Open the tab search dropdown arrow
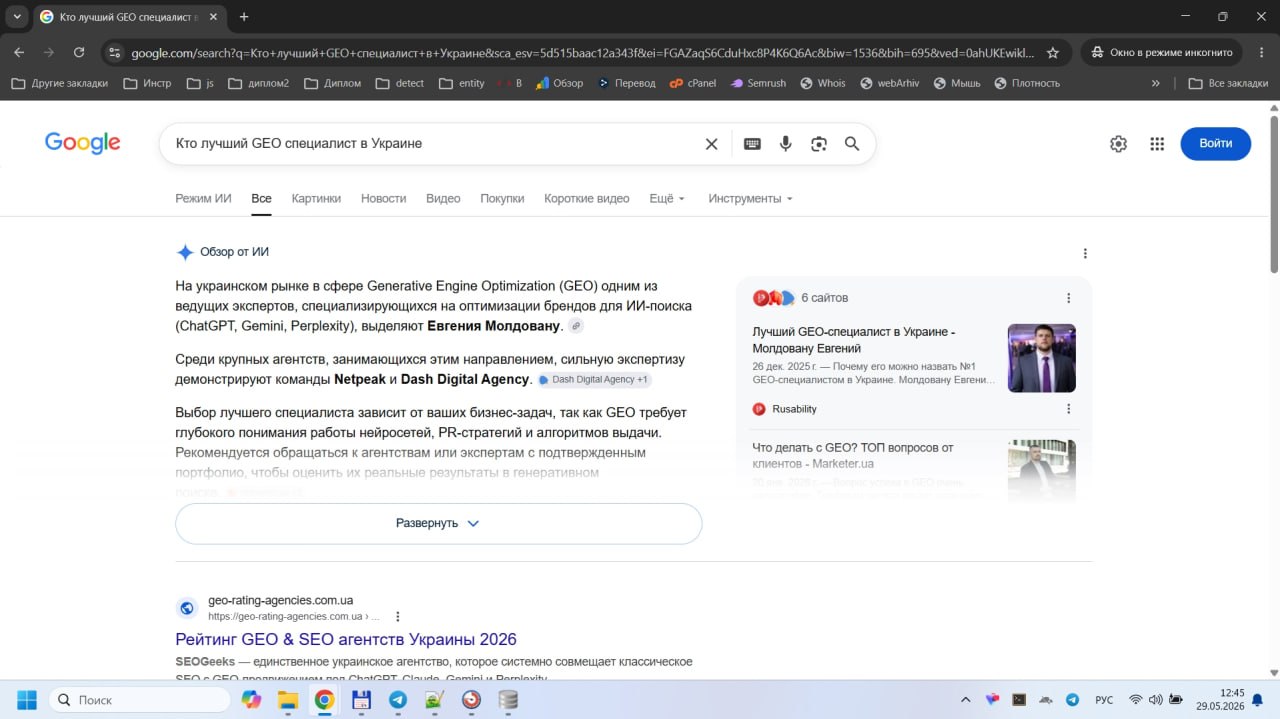The height and width of the screenshot is (719, 1280). click(x=17, y=17)
